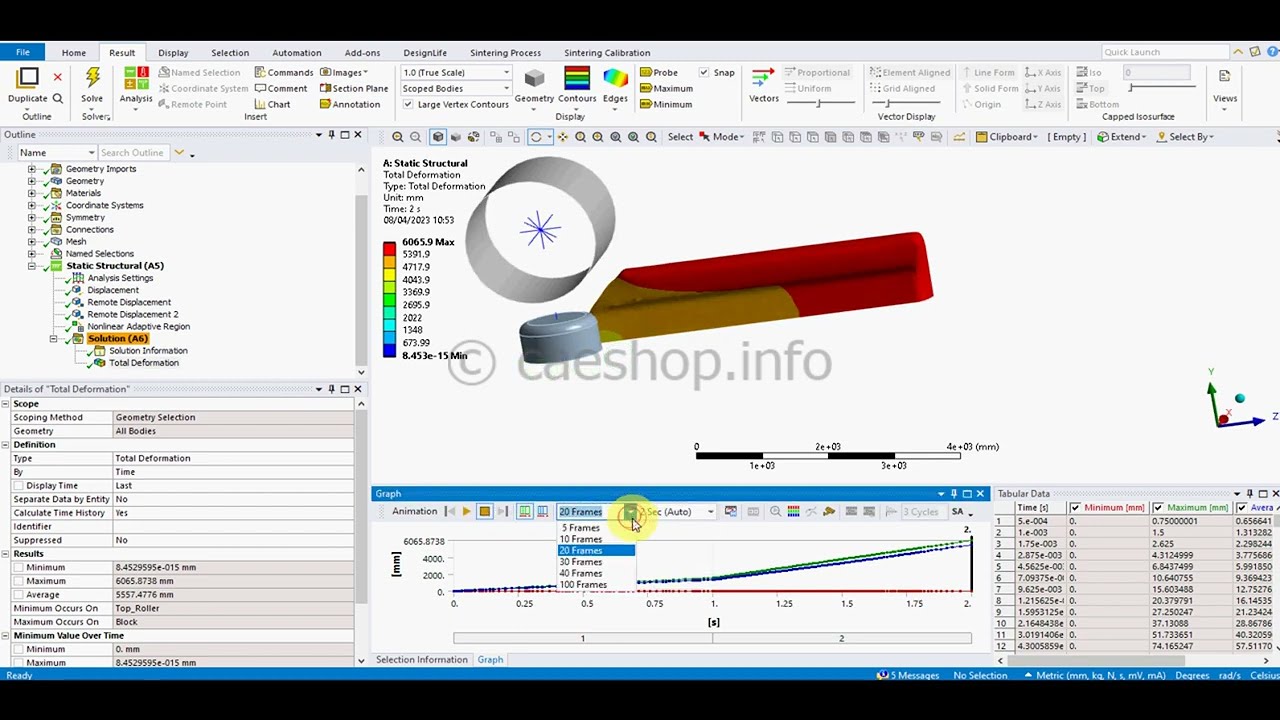Open the Scoped Bodies dropdown
The image size is (1280, 720).
[x=456, y=88]
